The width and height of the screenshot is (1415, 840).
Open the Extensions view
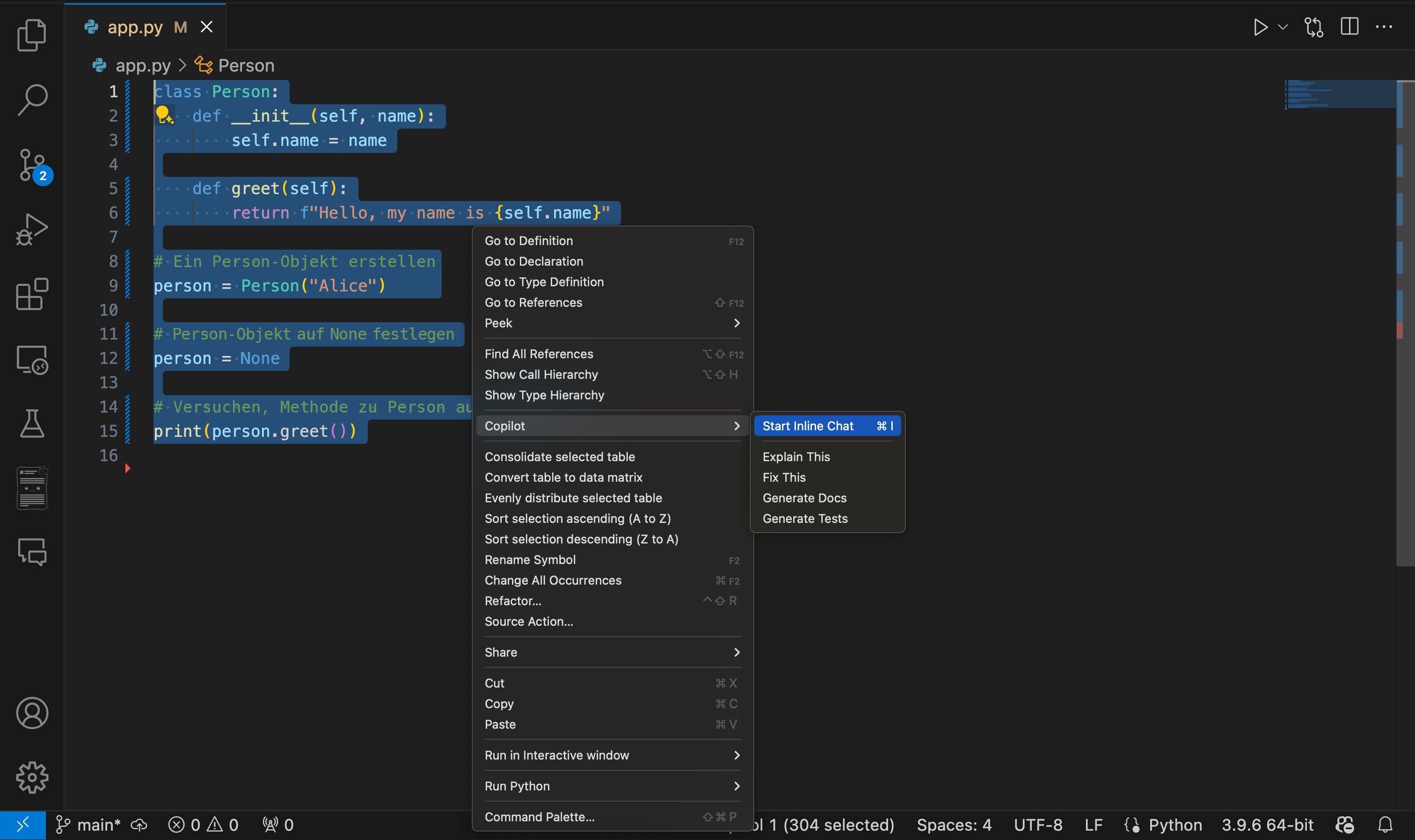coord(32,294)
